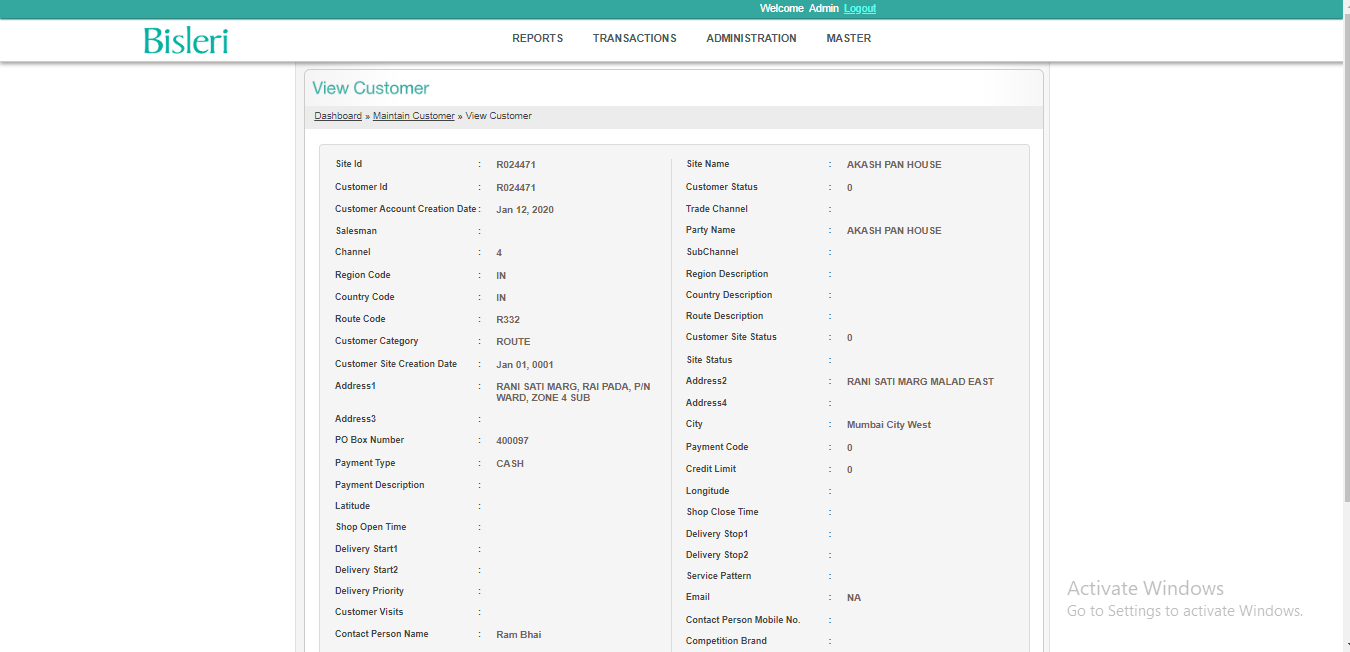Open the ADMINISTRATION menu
This screenshot has width=1350, height=652.
point(751,39)
